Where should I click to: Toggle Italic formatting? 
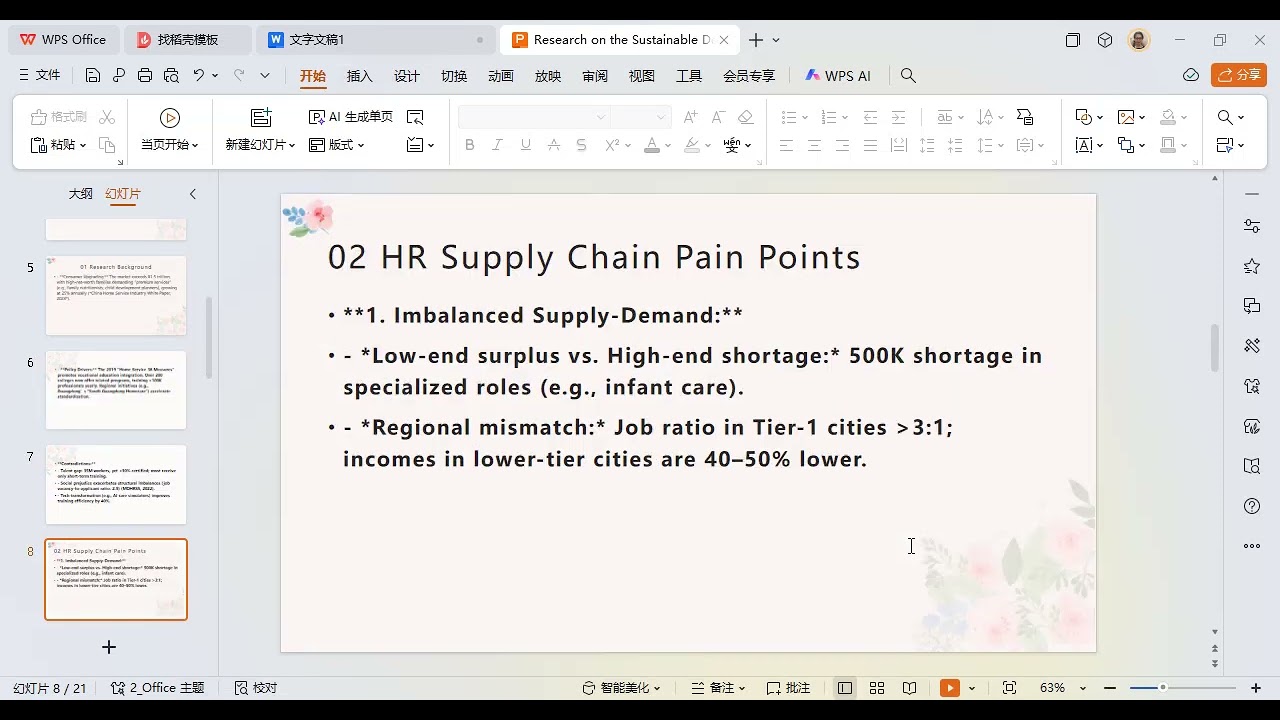[x=497, y=145]
